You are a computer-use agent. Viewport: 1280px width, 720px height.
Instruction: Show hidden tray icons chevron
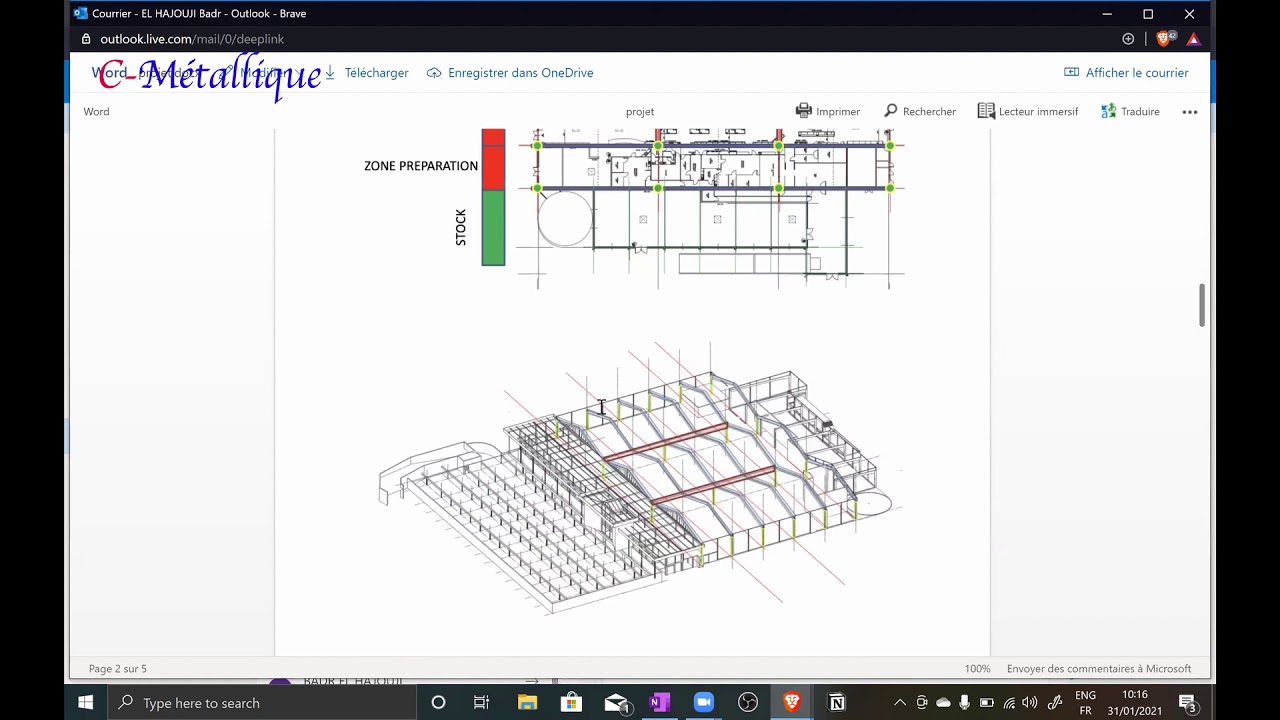[899, 703]
